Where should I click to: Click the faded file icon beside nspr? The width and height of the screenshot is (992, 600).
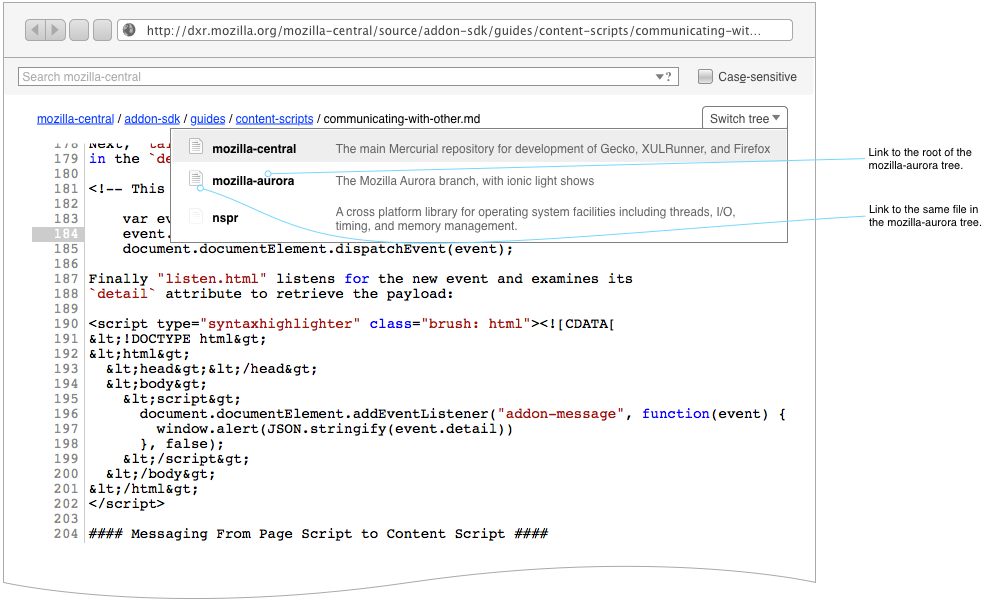[x=196, y=216]
